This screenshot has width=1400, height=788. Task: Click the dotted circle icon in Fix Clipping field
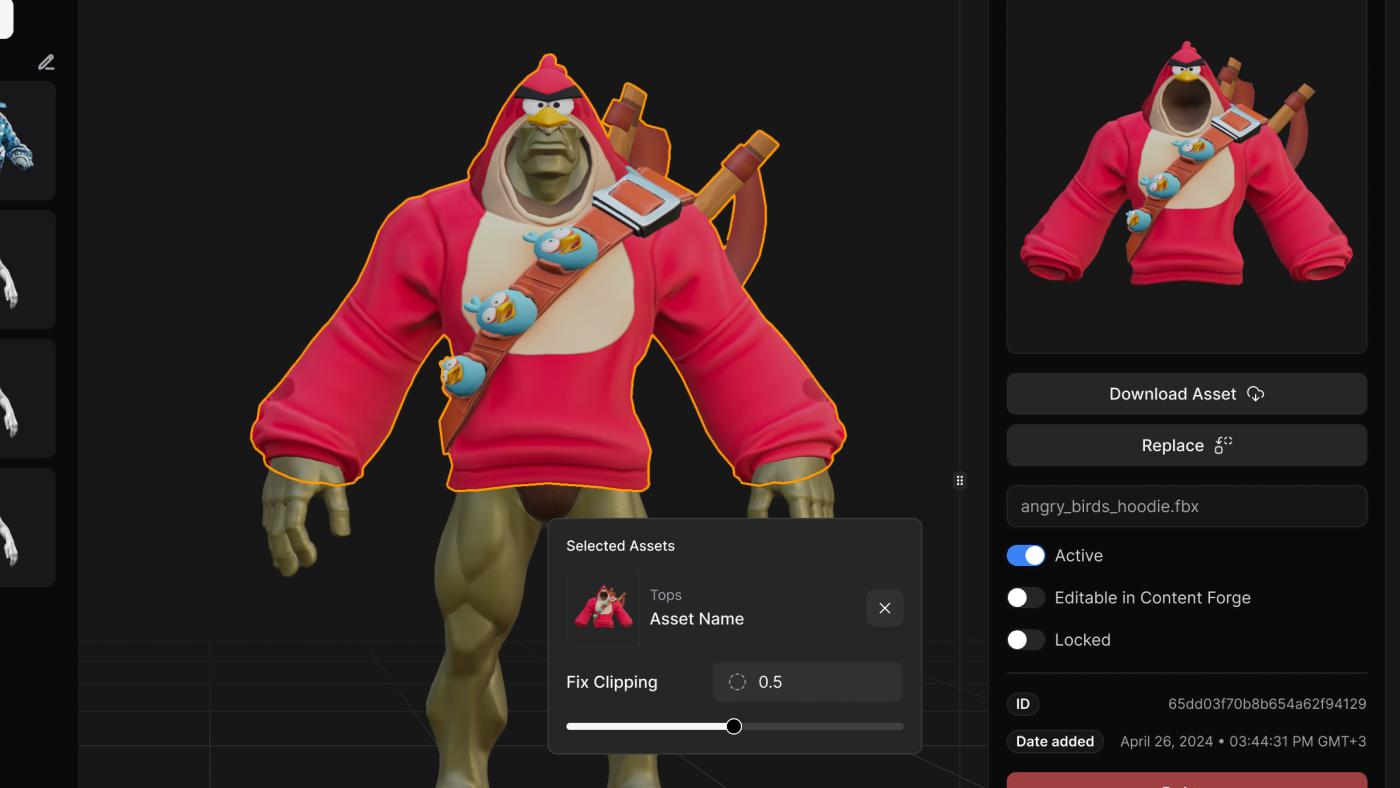[x=737, y=682]
